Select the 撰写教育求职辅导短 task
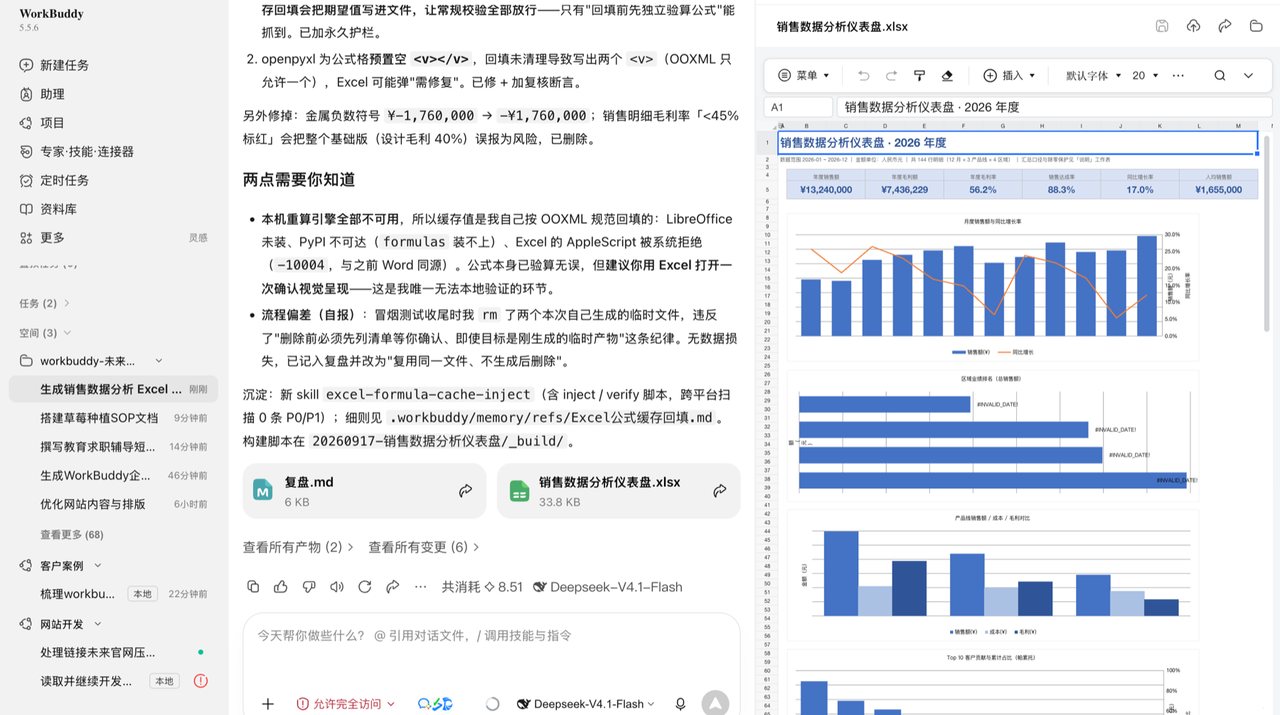The width and height of the screenshot is (1280, 715). tap(114, 447)
